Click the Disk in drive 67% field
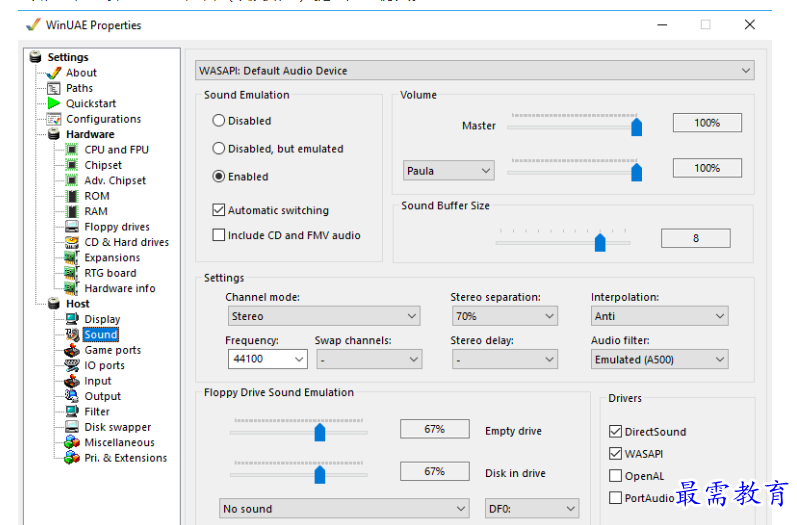 click(435, 471)
